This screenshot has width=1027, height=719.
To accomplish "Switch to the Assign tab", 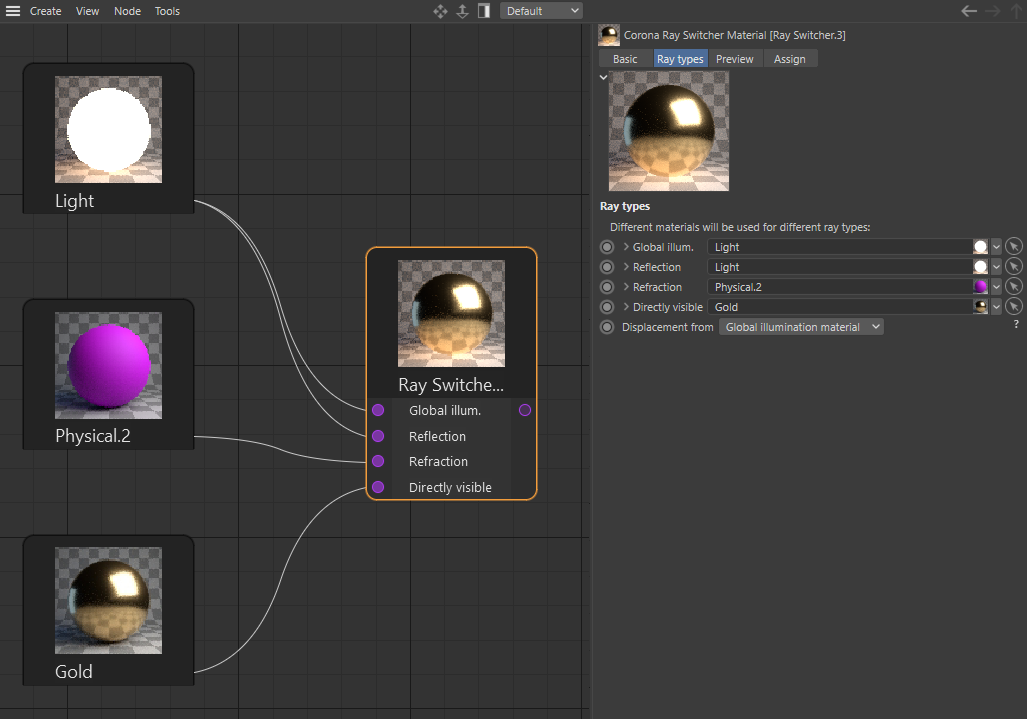I will 789,59.
